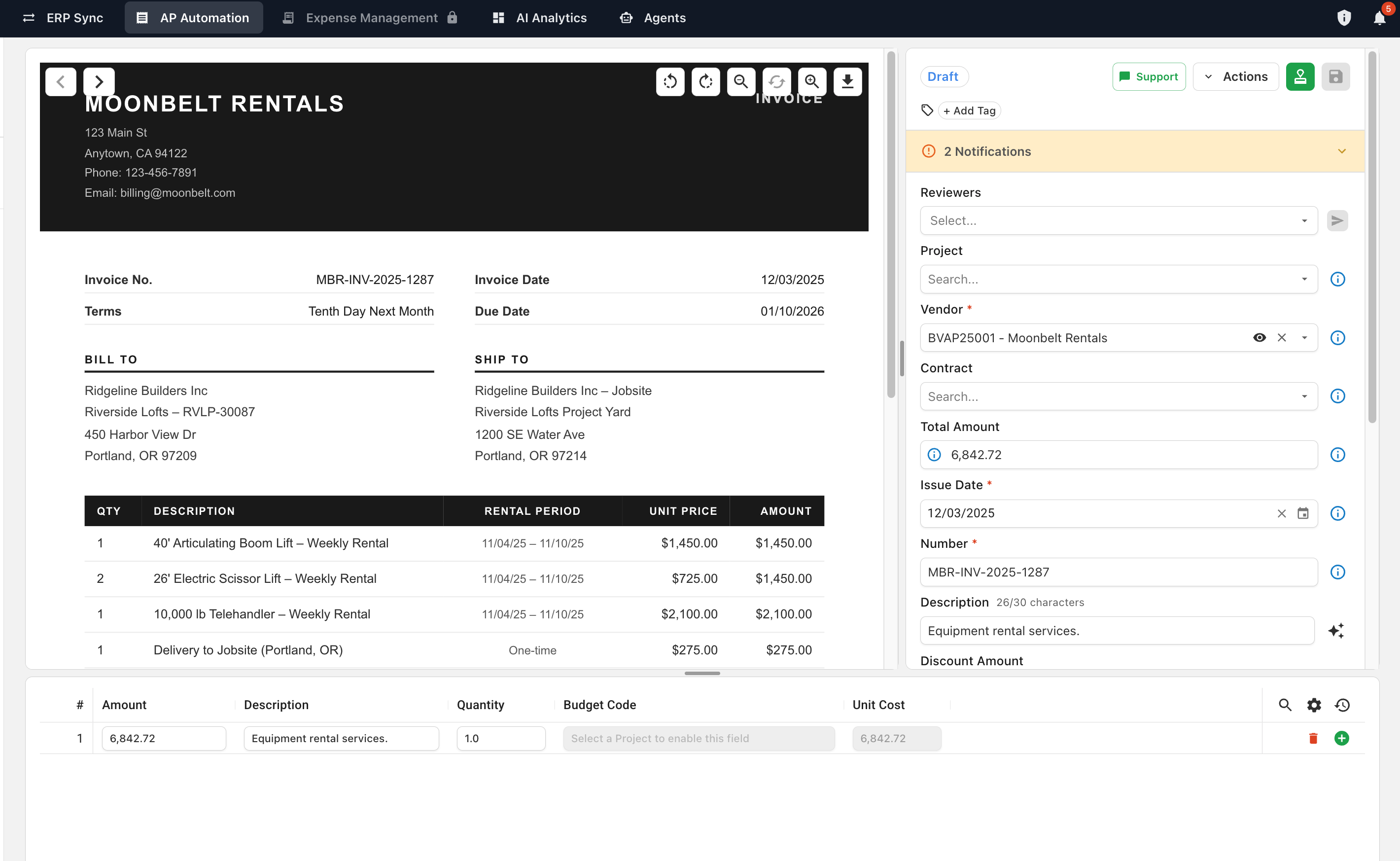1400x861 pixels.
Task: Zoom in on the invoice preview
Action: [812, 82]
